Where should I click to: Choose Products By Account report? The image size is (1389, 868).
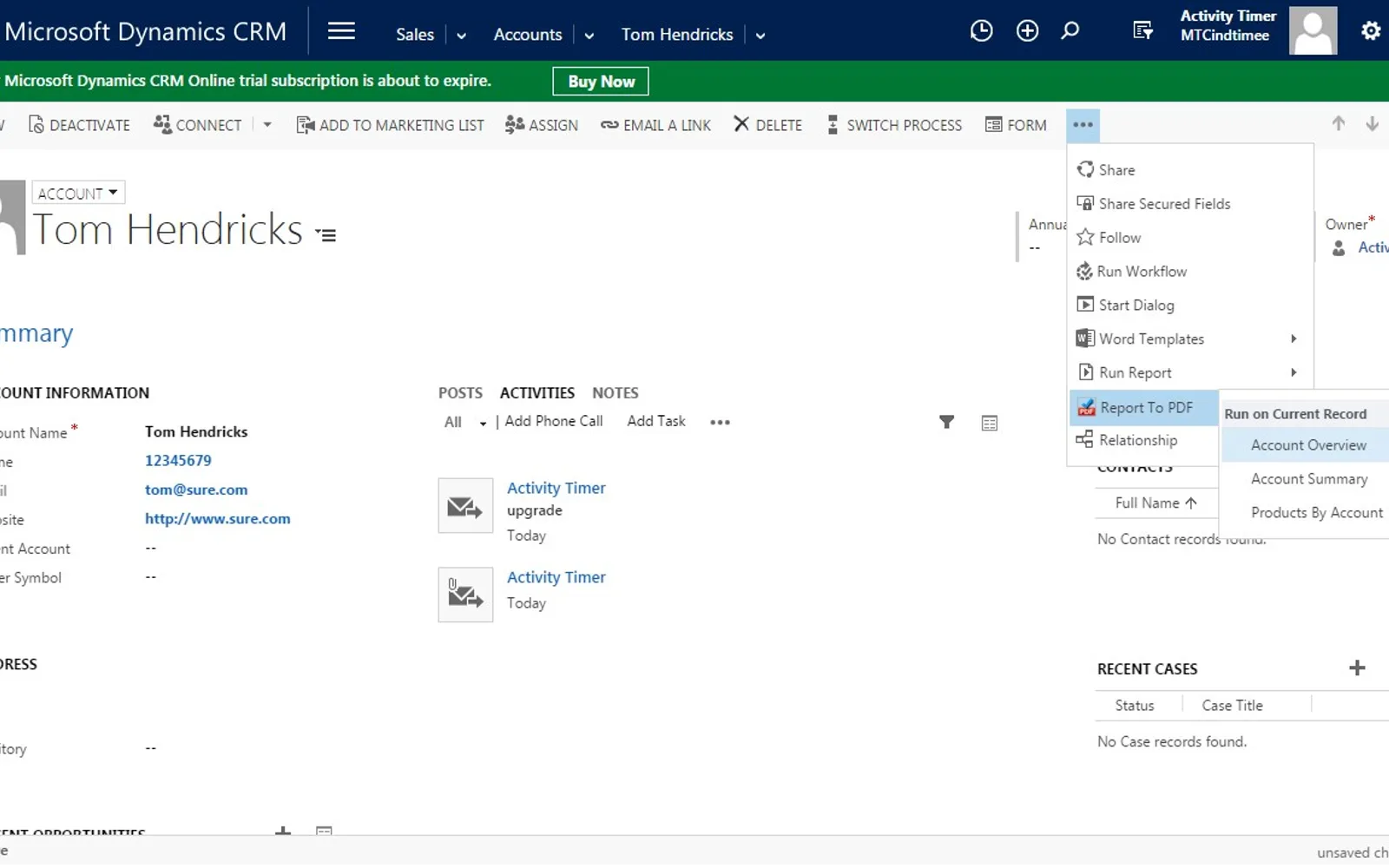point(1306,513)
